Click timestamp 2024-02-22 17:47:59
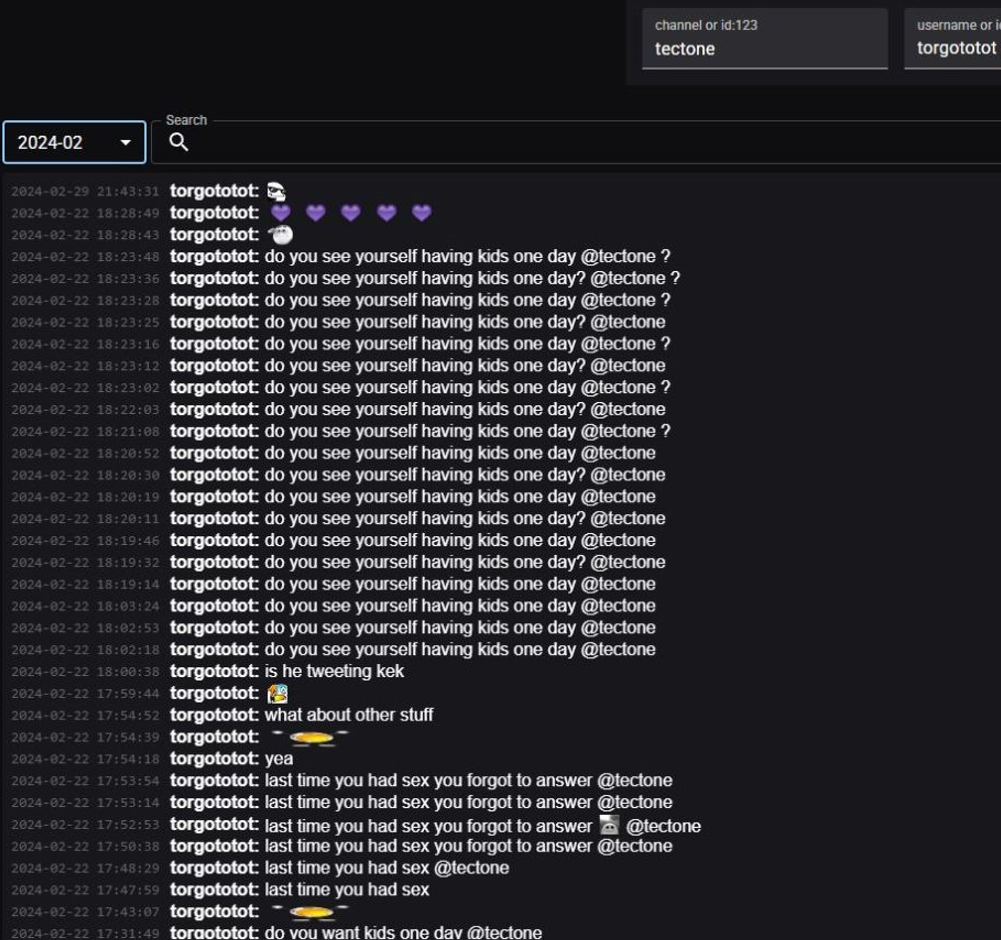The width and height of the screenshot is (1001, 940). (x=85, y=890)
